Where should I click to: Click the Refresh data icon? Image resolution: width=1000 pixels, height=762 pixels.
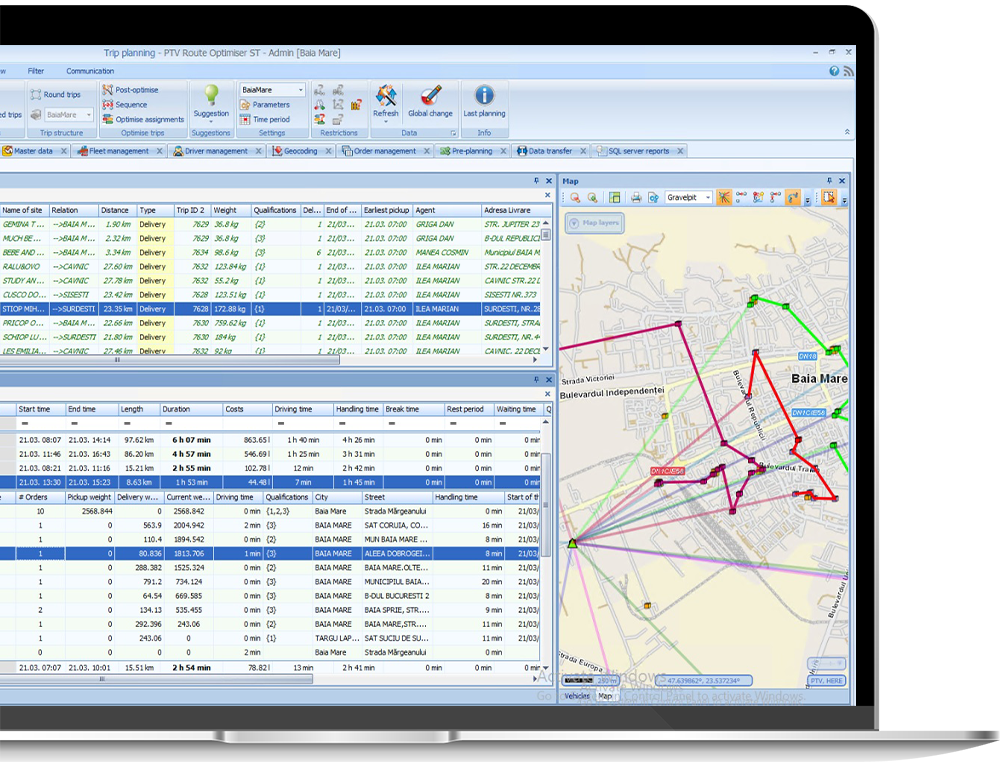[x=385, y=96]
